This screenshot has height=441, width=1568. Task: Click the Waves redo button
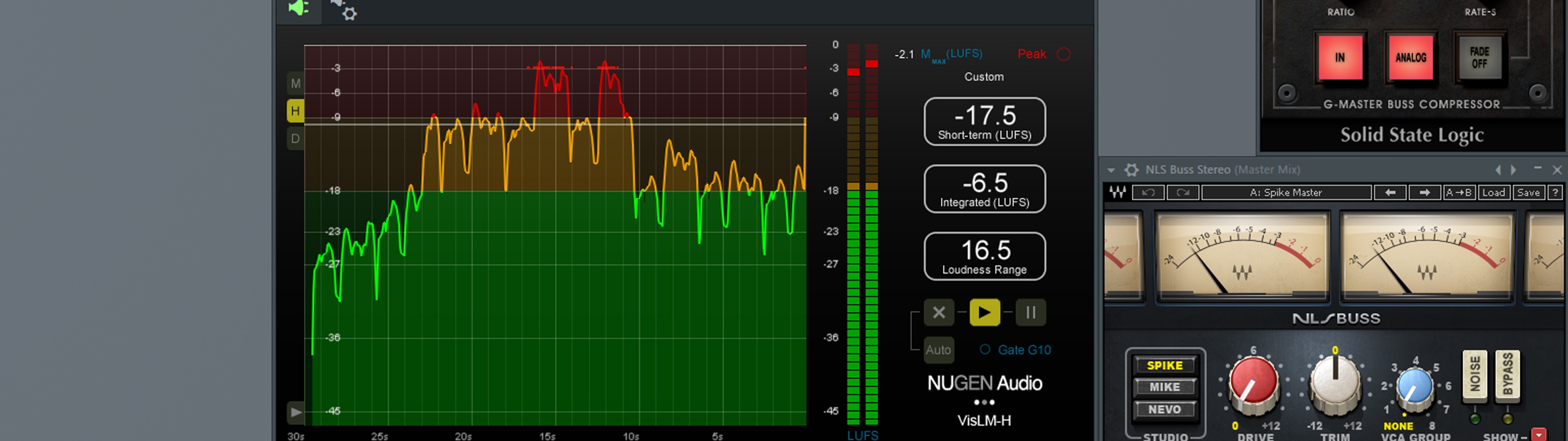click(x=1183, y=192)
